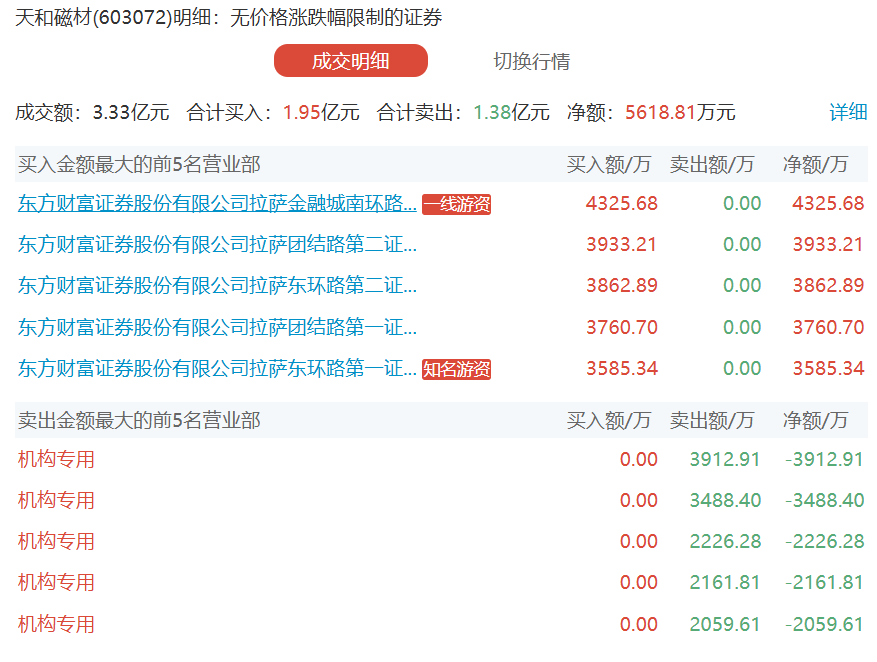Click the sell amount 2226.28
The height and width of the screenshot is (662, 877).
[725, 541]
